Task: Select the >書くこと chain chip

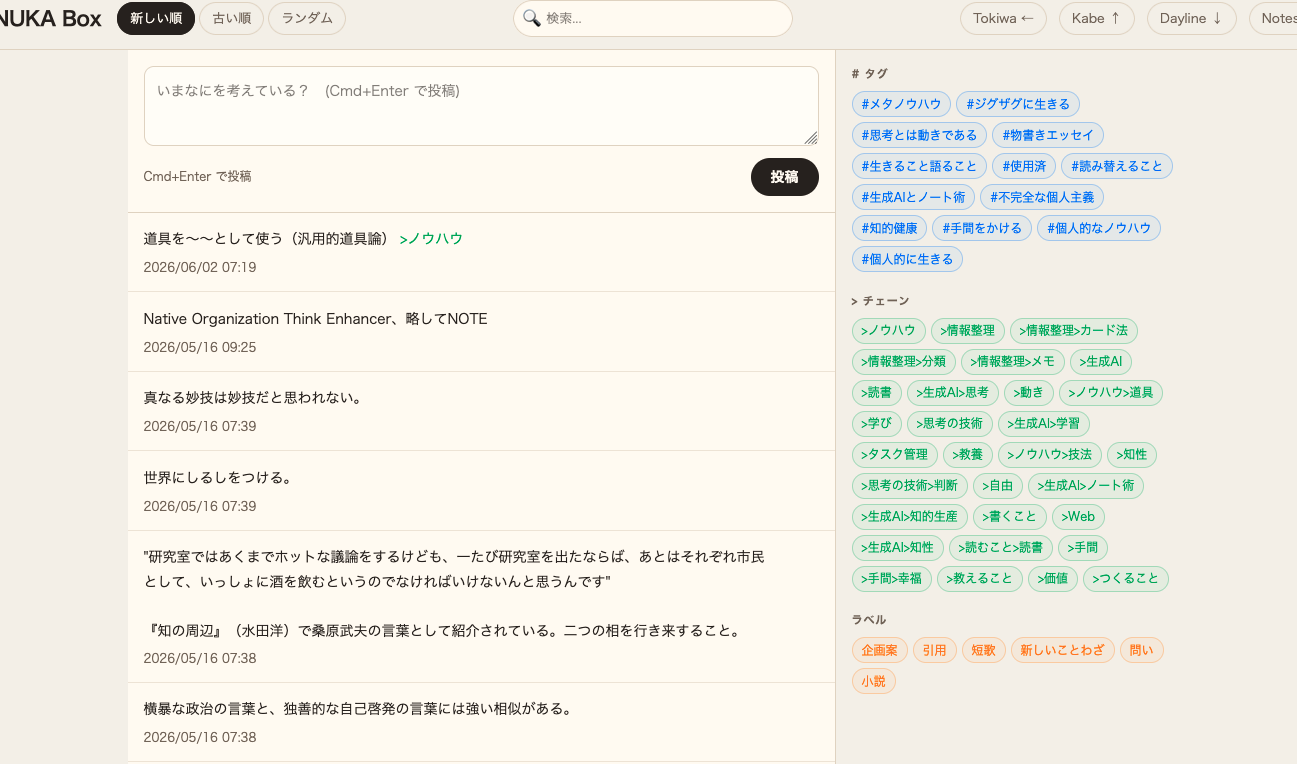Action: pos(1010,517)
